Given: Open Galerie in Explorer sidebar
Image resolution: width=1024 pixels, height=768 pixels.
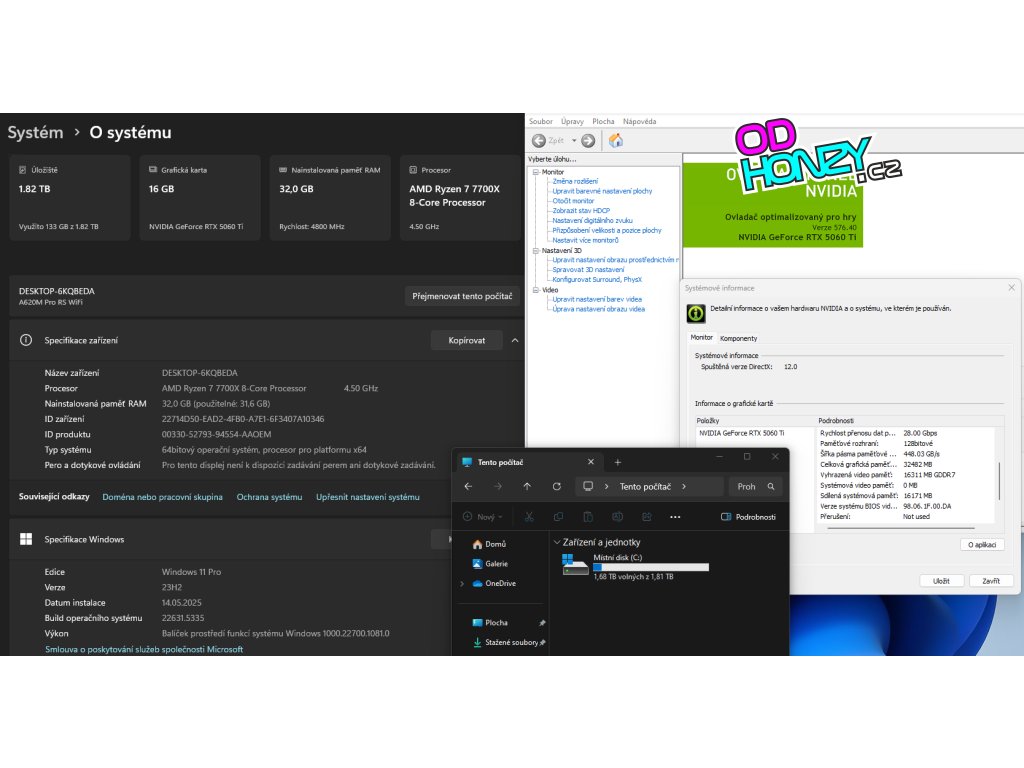Looking at the screenshot, I should pos(490,564).
